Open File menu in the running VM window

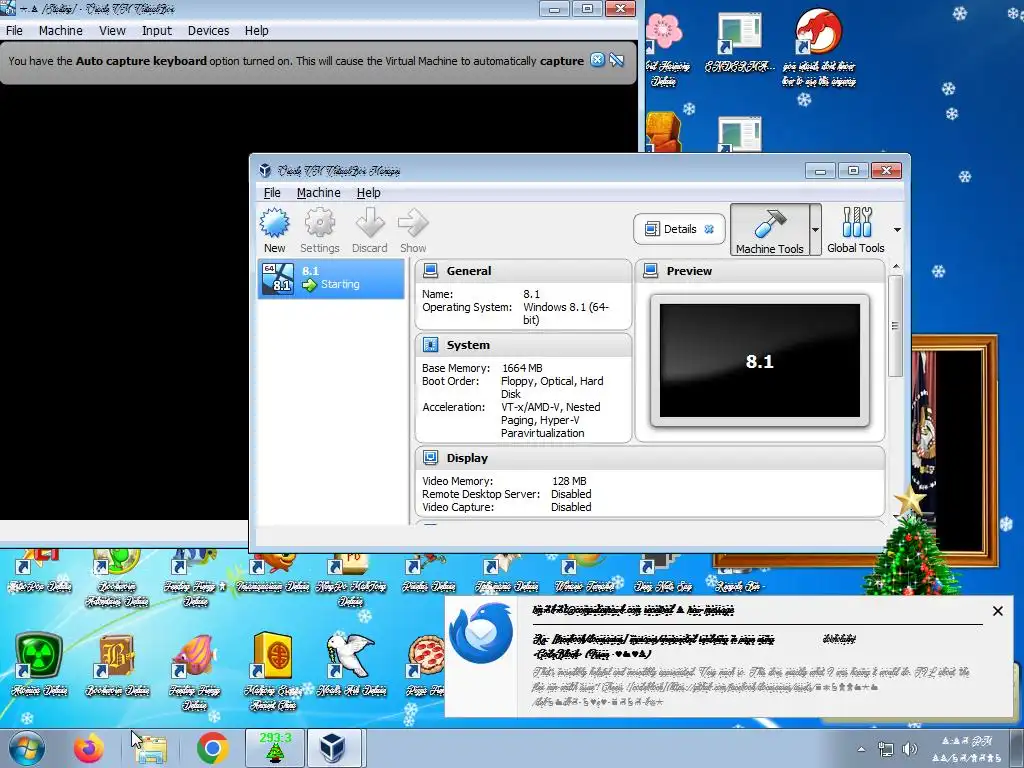14,31
